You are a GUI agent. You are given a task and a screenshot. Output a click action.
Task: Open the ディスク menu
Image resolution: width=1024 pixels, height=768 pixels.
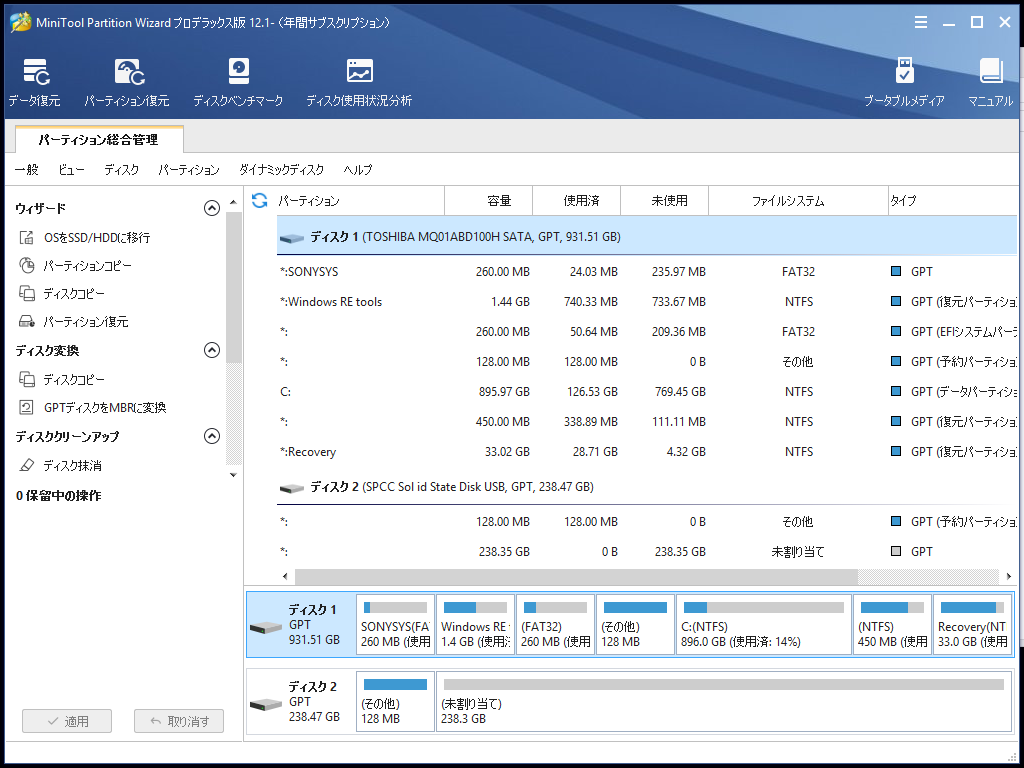[121, 170]
